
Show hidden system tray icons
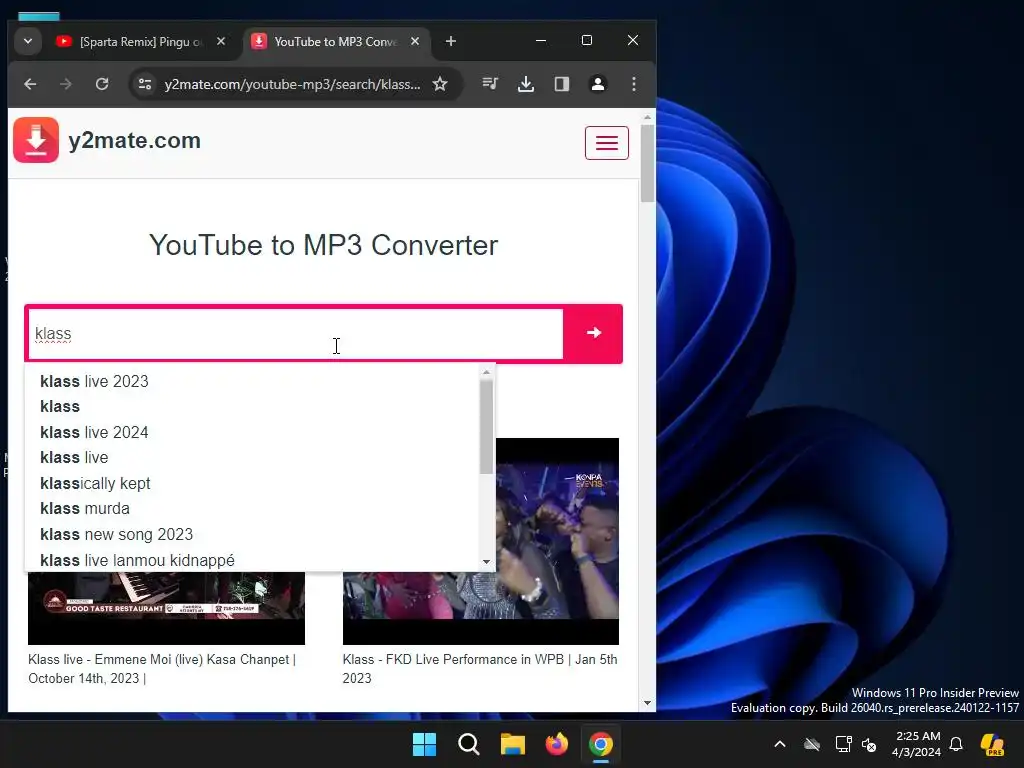pos(780,744)
